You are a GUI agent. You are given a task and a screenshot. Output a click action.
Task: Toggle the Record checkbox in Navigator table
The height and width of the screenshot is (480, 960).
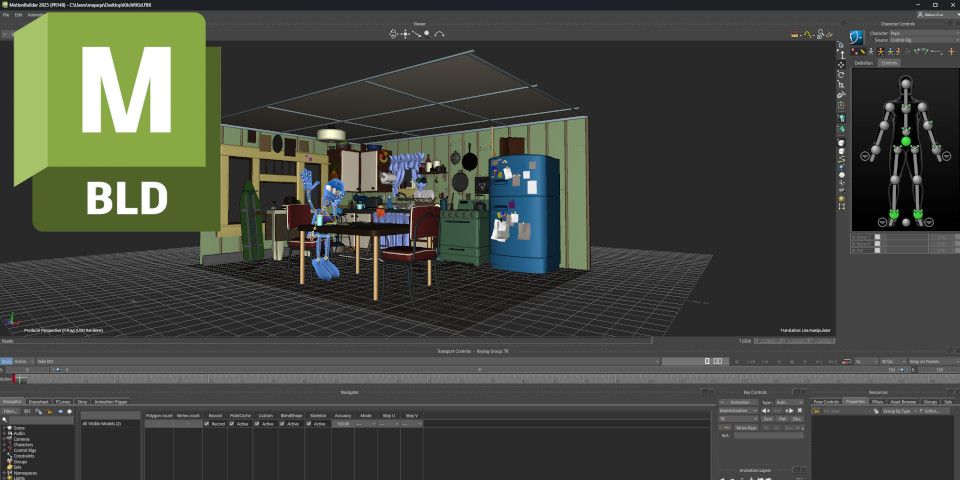coord(206,424)
